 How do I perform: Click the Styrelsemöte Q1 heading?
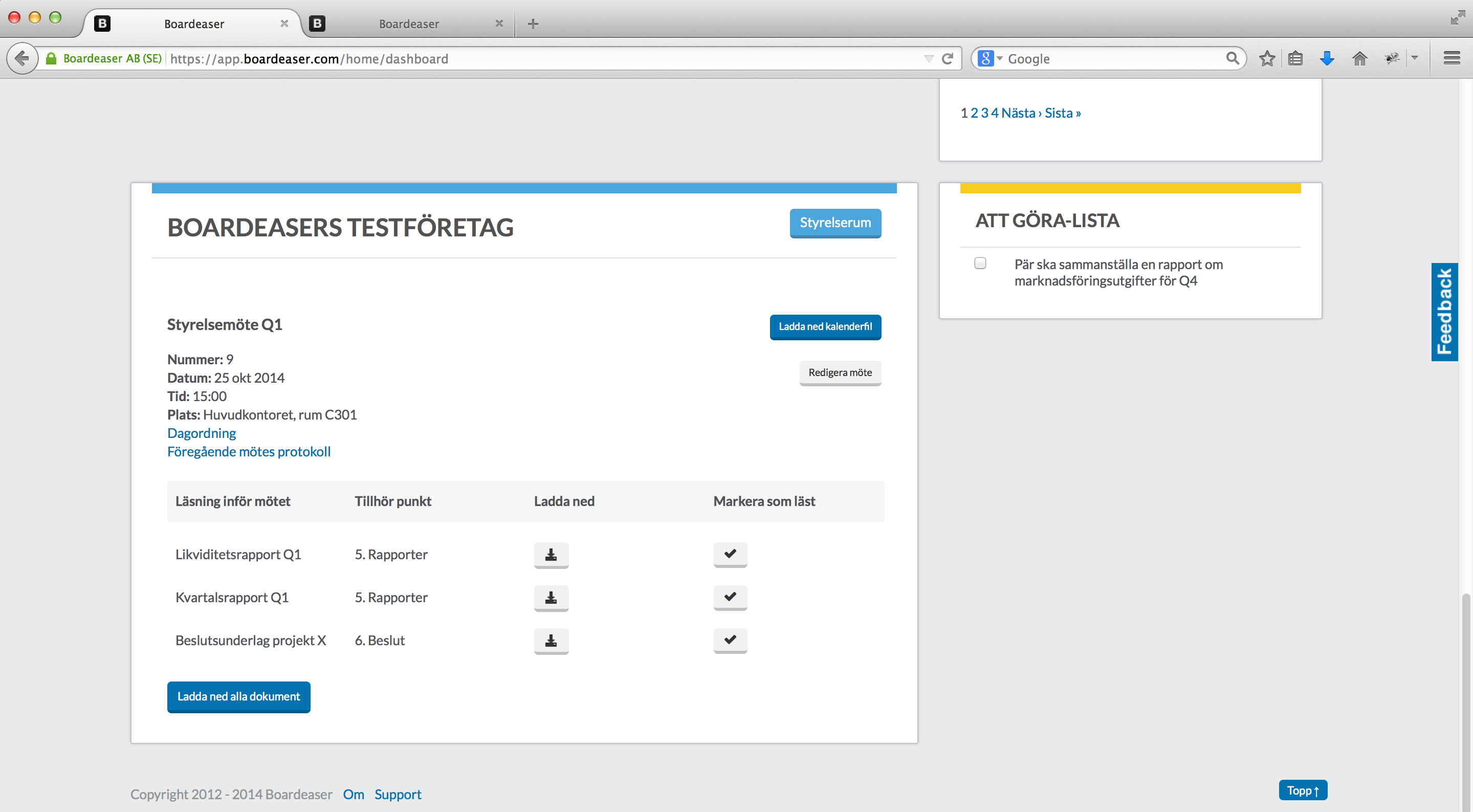pos(224,325)
